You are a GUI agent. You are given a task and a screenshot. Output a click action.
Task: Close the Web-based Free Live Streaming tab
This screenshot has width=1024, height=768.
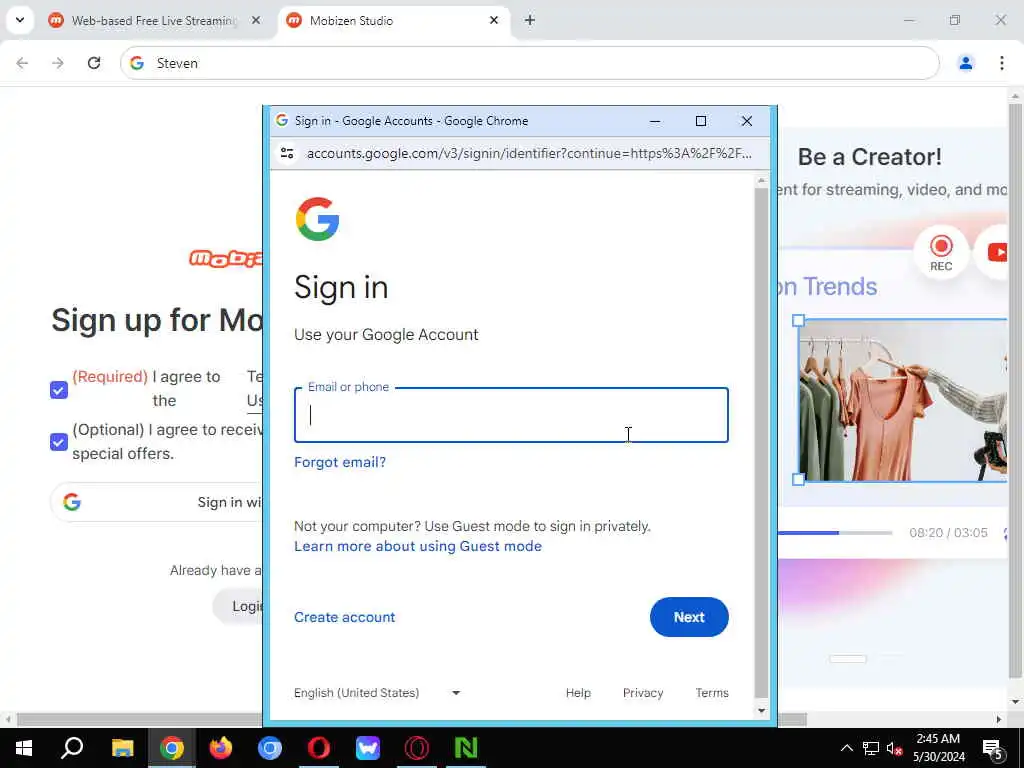tap(256, 20)
